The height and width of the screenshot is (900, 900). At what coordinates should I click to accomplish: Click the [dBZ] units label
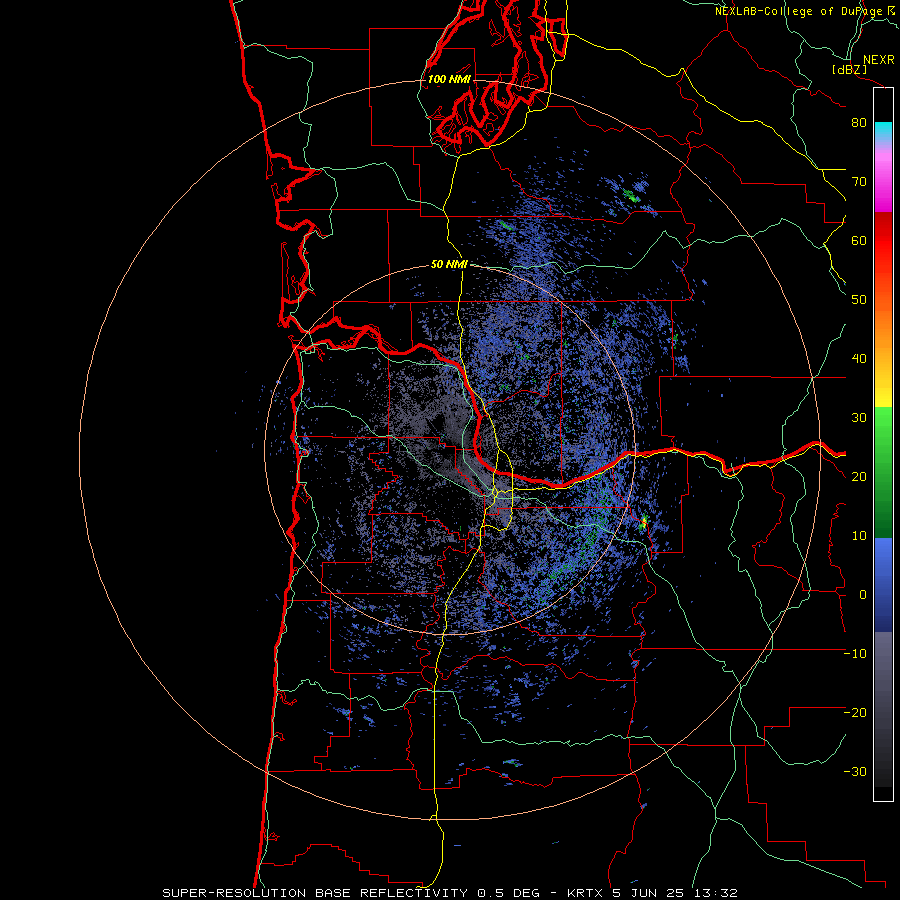pyautogui.click(x=849, y=70)
